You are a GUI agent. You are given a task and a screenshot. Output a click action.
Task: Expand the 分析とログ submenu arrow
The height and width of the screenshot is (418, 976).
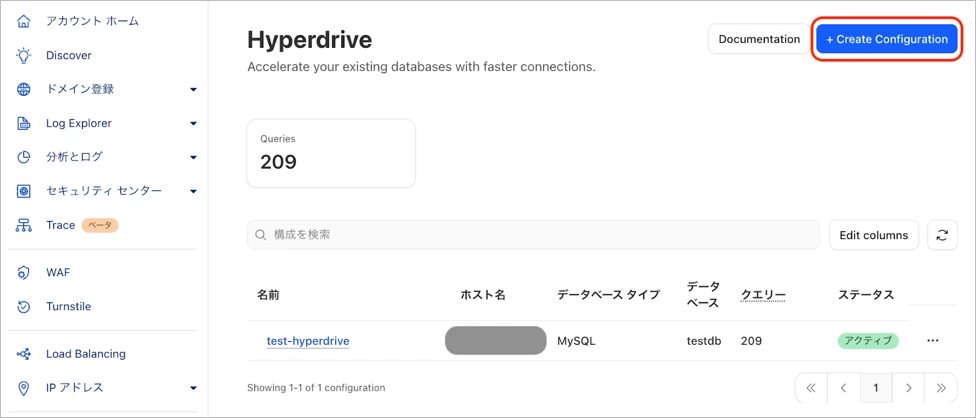(193, 158)
